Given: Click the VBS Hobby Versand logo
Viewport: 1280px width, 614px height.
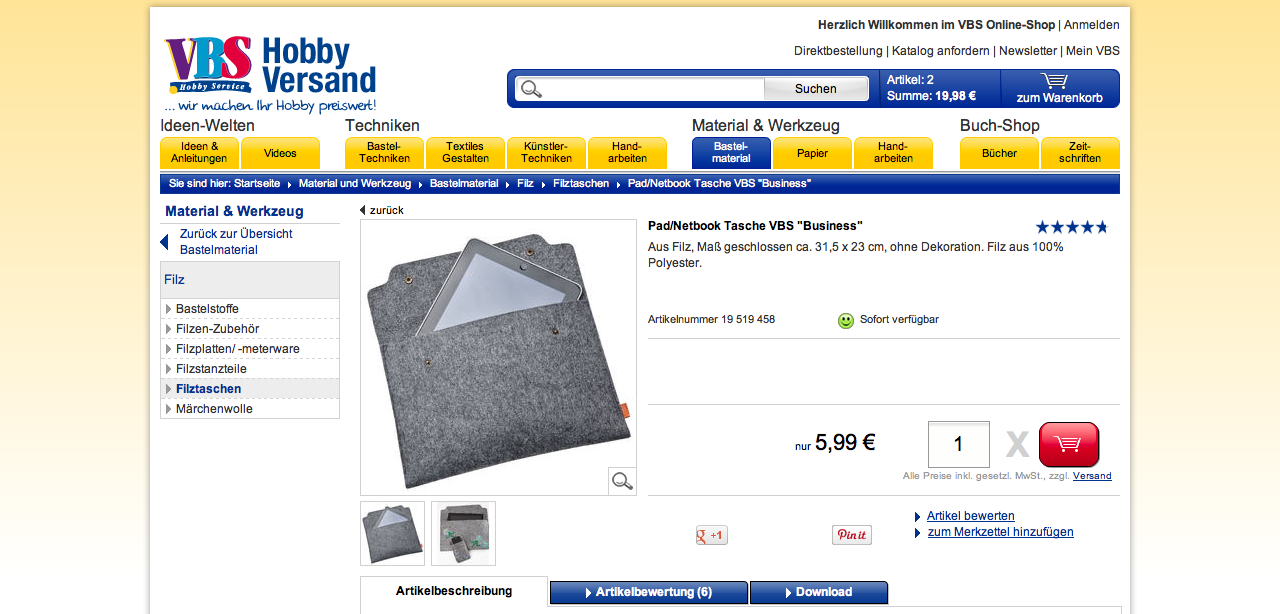Looking at the screenshot, I should [x=270, y=75].
